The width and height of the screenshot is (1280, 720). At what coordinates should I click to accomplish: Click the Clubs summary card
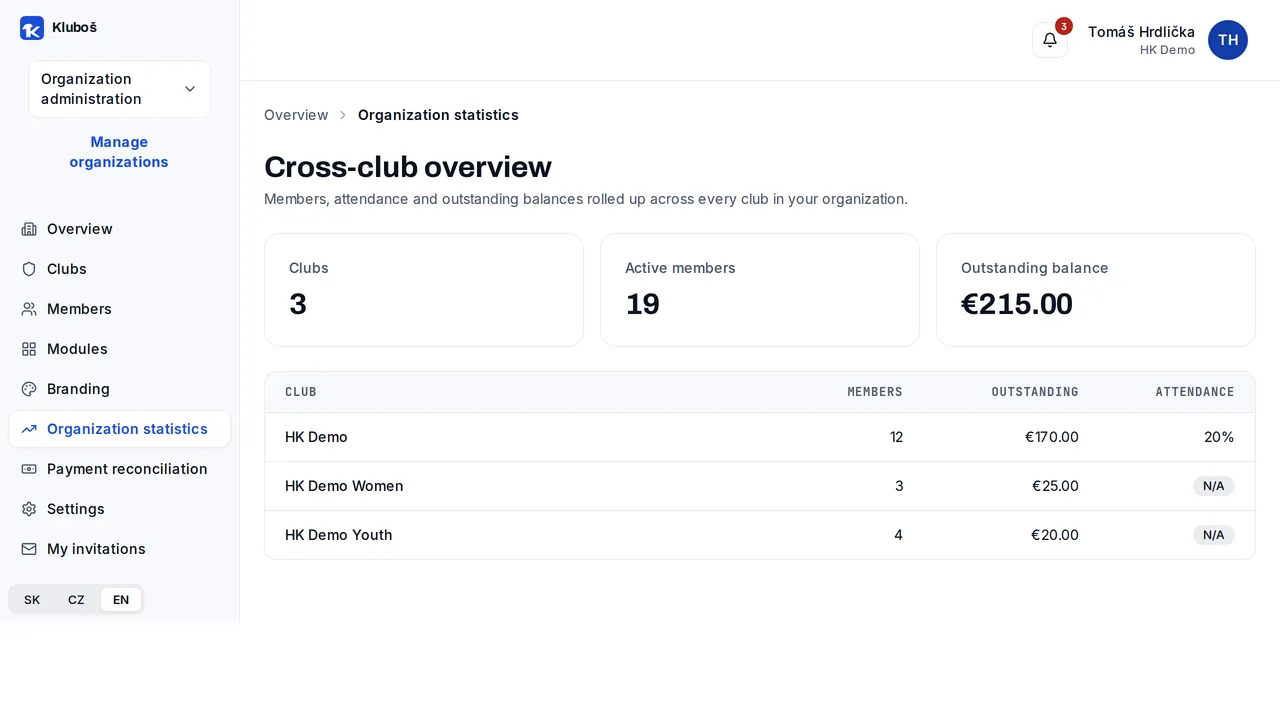pos(424,290)
